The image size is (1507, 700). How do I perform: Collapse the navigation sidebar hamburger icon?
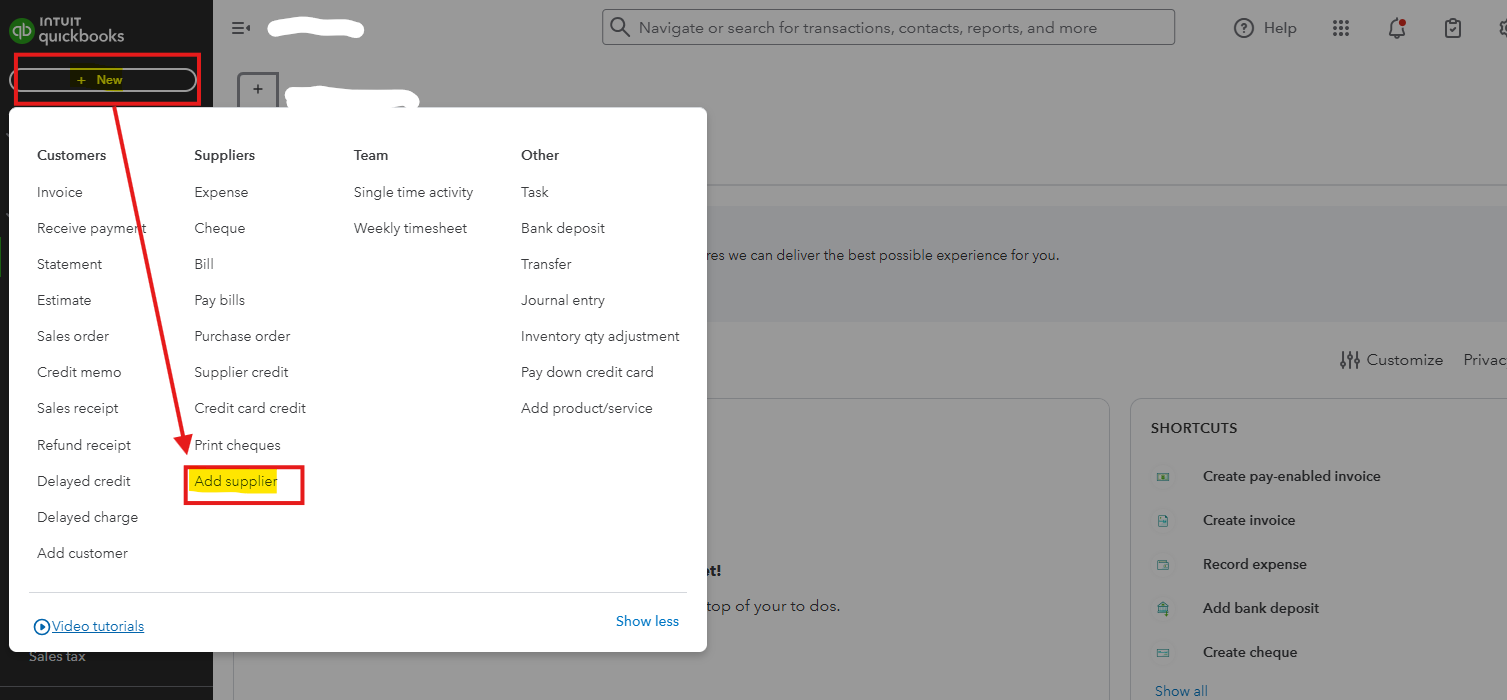tap(240, 28)
